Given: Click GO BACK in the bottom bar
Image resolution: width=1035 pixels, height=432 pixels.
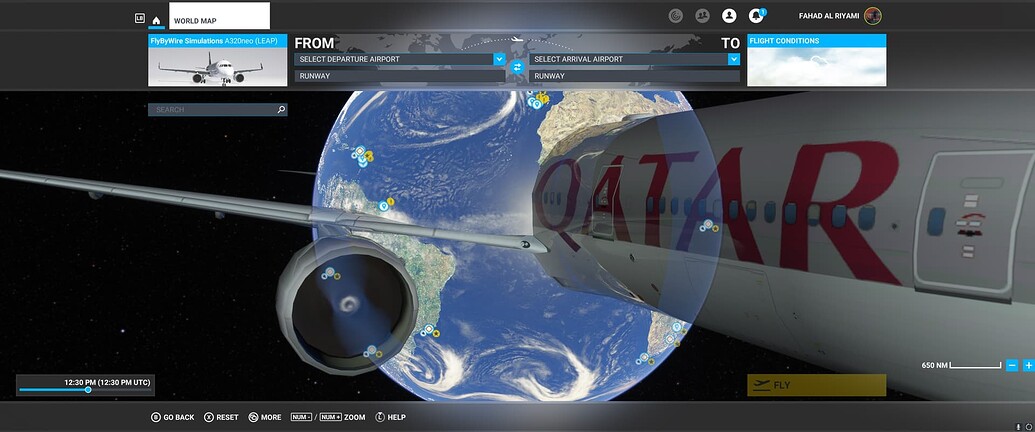Looking at the screenshot, I should [x=173, y=417].
